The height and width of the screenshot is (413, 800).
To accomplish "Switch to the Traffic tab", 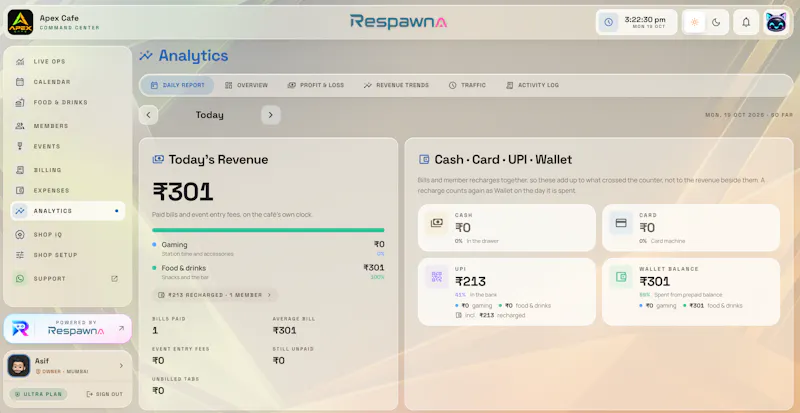I will (467, 85).
